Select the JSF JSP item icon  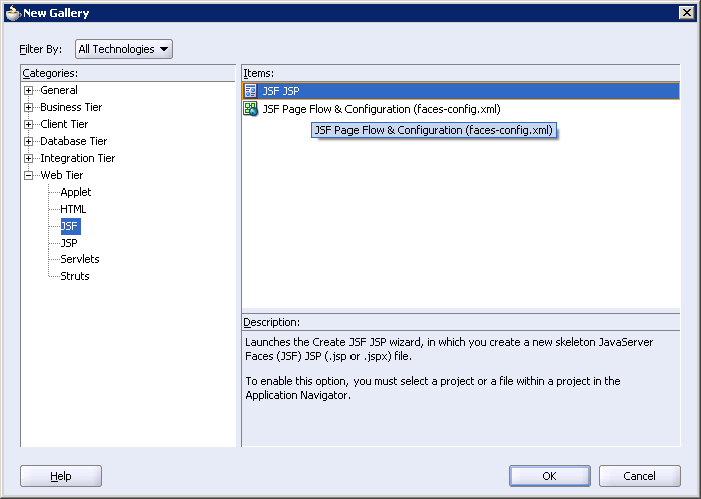(250, 91)
